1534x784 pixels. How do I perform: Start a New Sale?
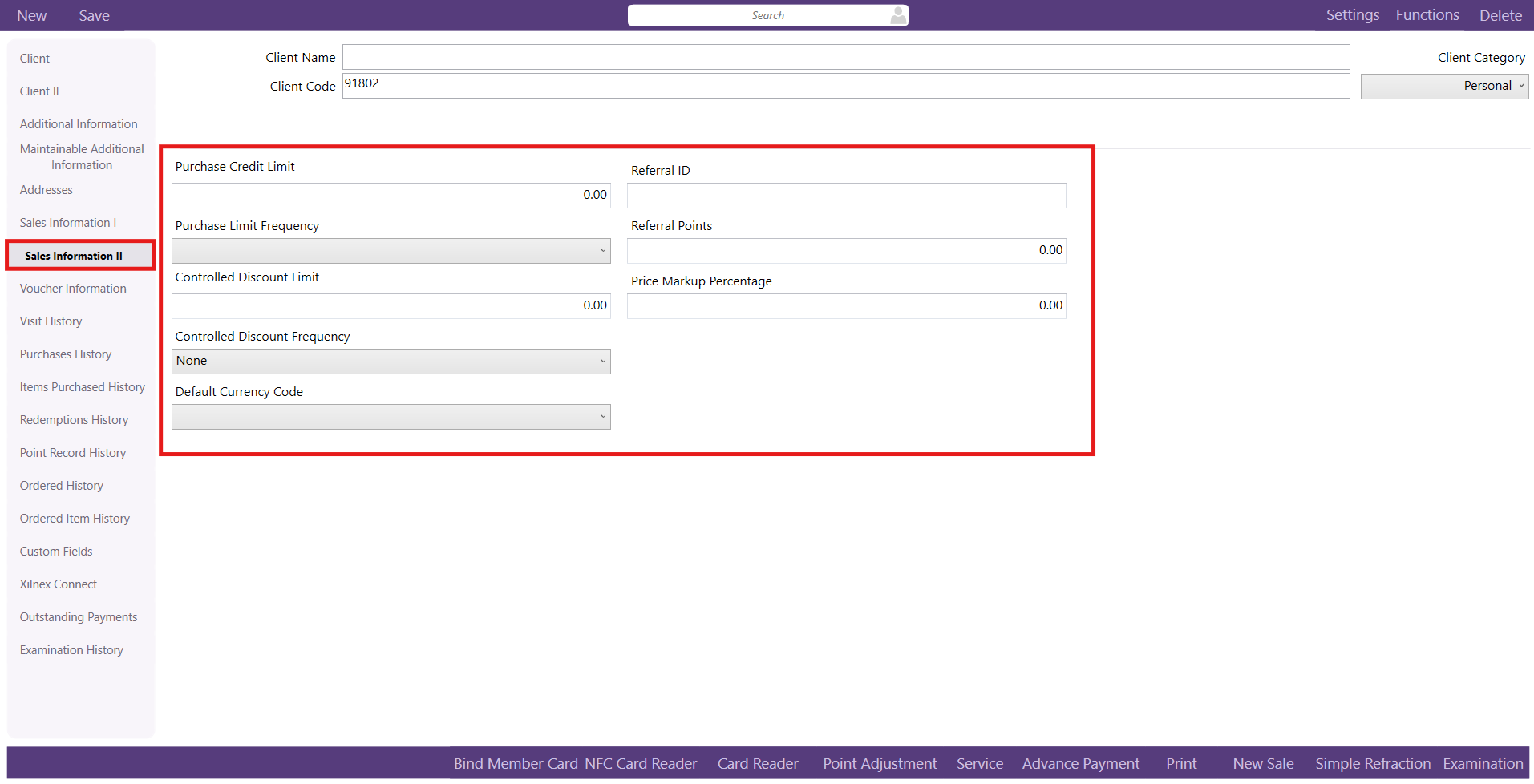pyautogui.click(x=1263, y=764)
